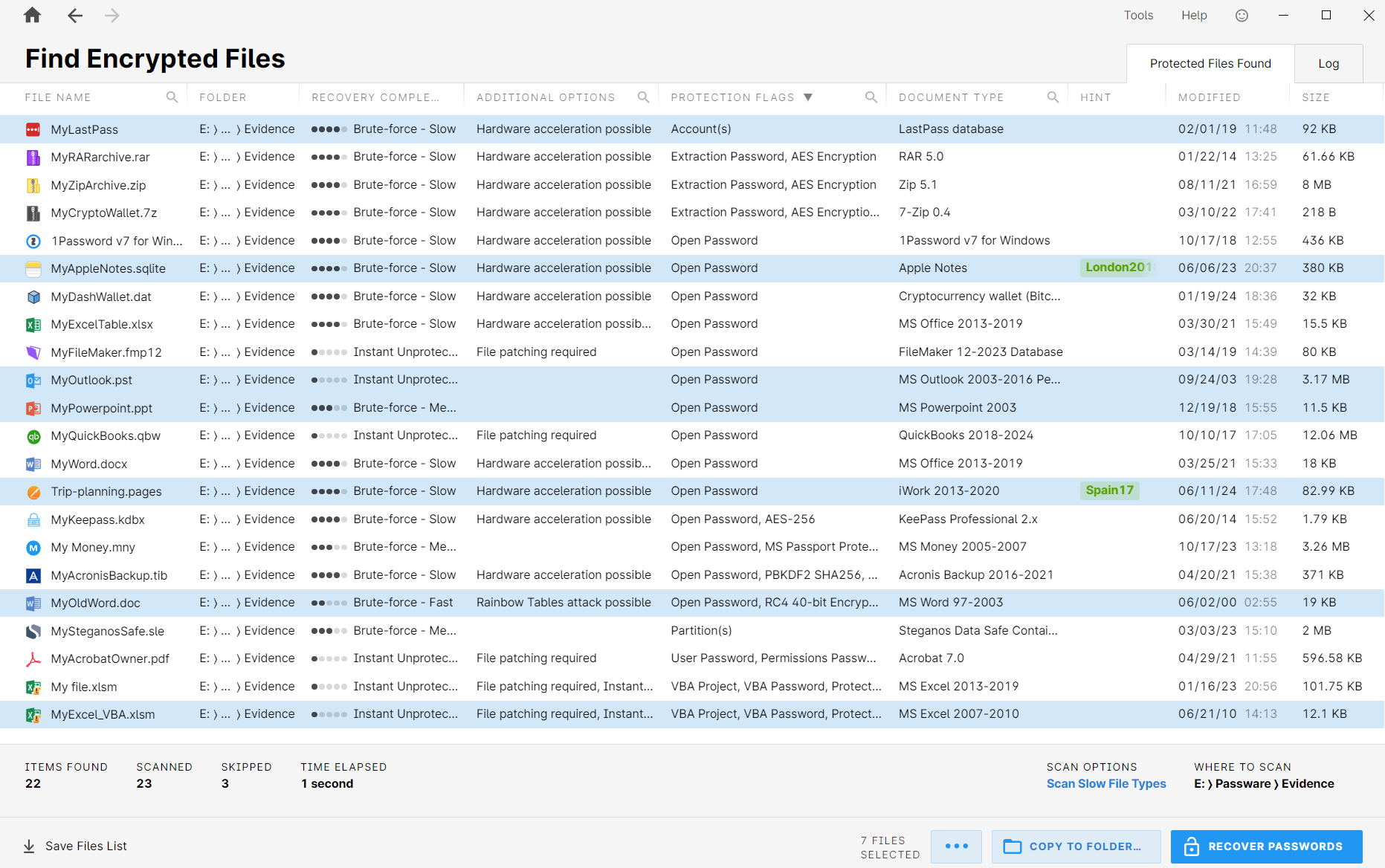Toggle Protection Flags sort arrow
Screen dimensions: 1385x868
(808, 97)
